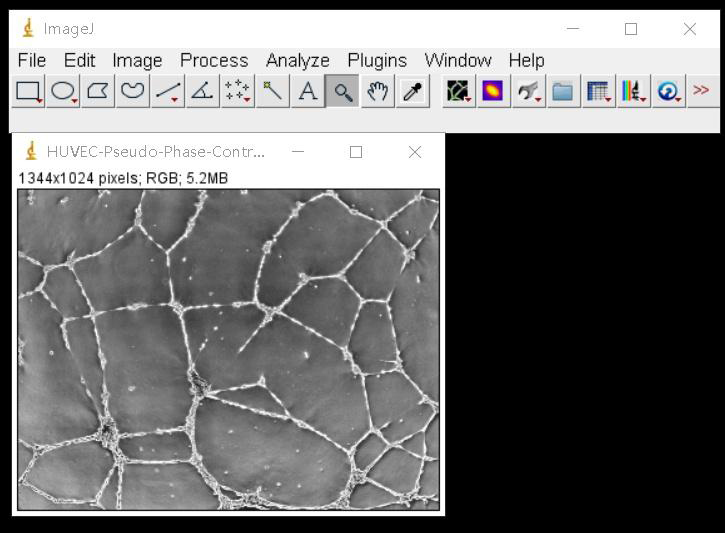Choose the Text tool

(308, 92)
